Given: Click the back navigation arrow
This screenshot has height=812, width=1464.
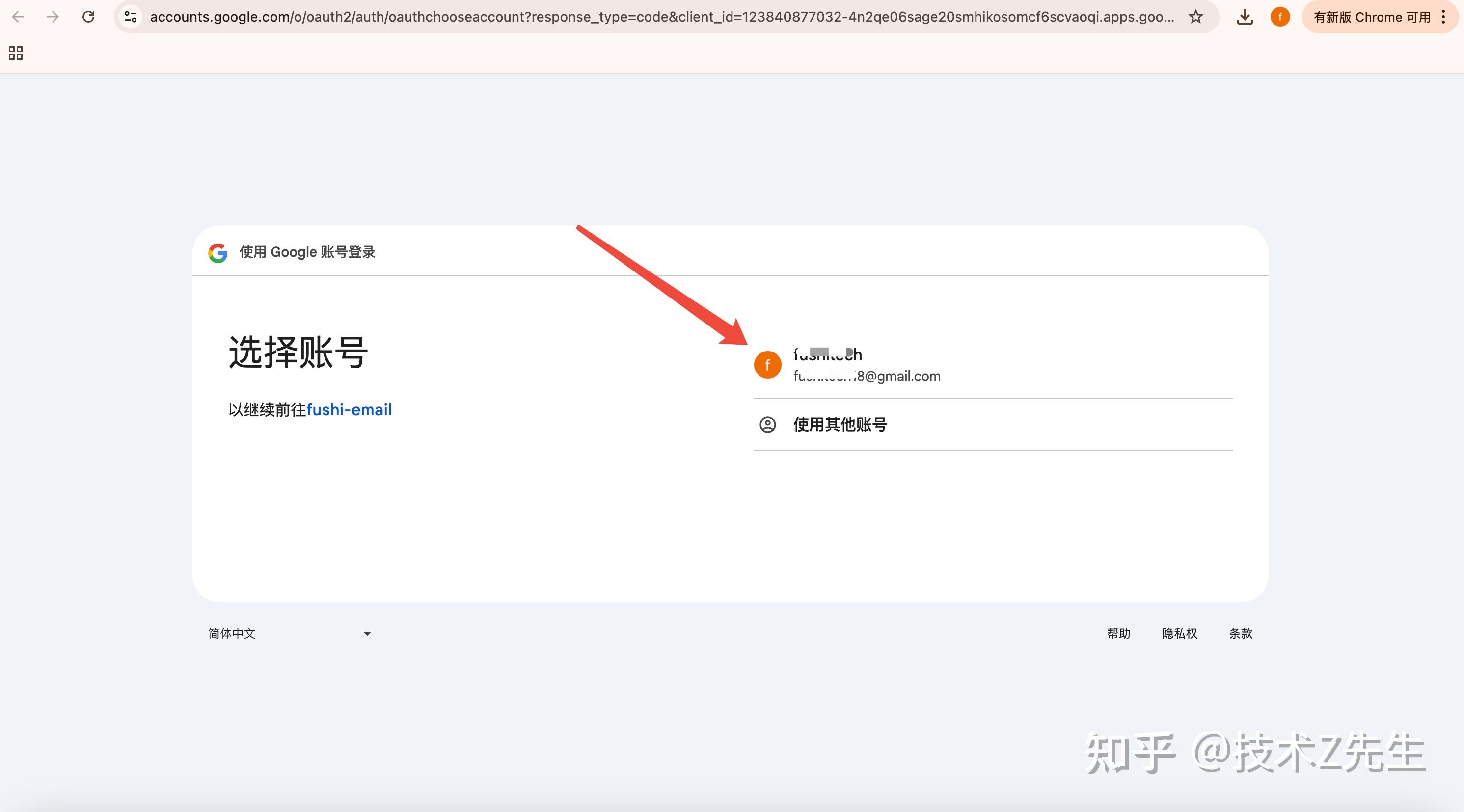Looking at the screenshot, I should click(19, 17).
